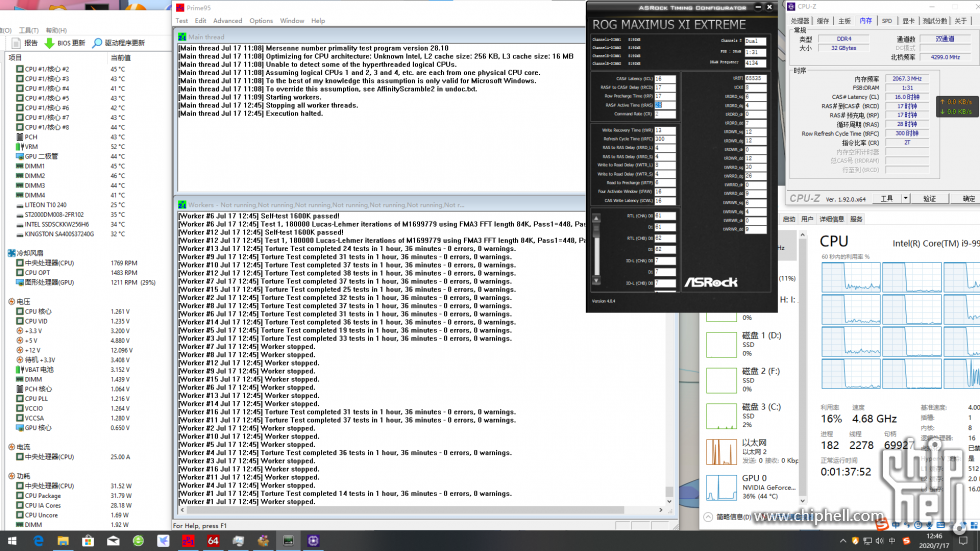Select the VBAT 电池 voltage row
This screenshot has width=980, height=551.
[x=74, y=370]
